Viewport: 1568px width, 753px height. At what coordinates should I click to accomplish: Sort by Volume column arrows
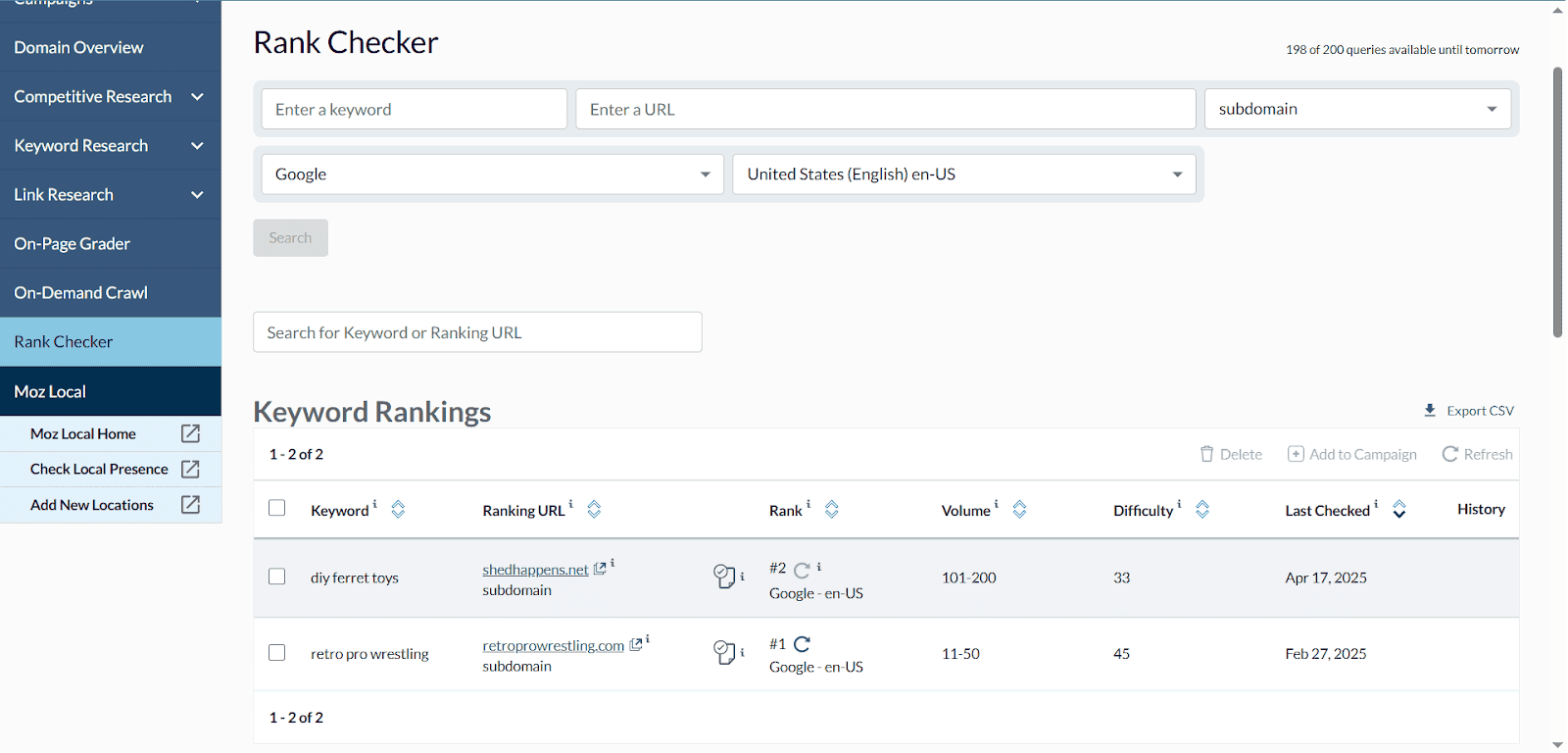click(x=1019, y=509)
